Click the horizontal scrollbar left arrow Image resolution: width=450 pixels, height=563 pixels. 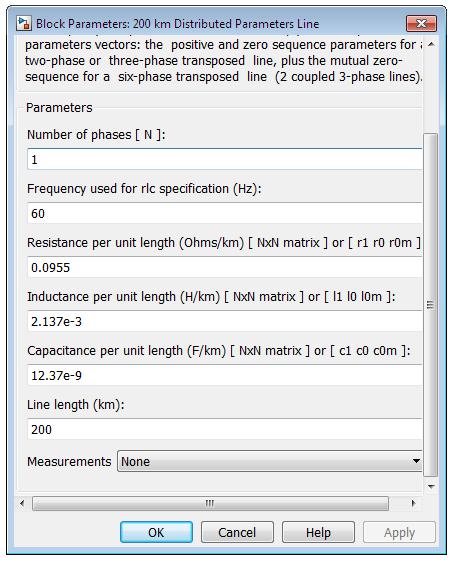(22, 503)
